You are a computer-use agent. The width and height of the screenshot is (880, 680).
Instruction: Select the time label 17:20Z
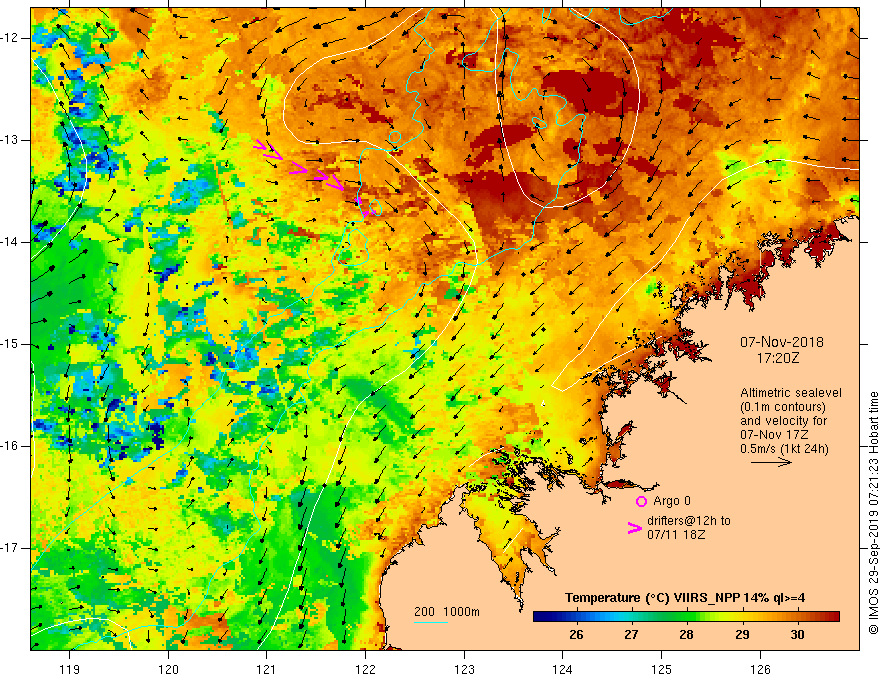[x=778, y=357]
